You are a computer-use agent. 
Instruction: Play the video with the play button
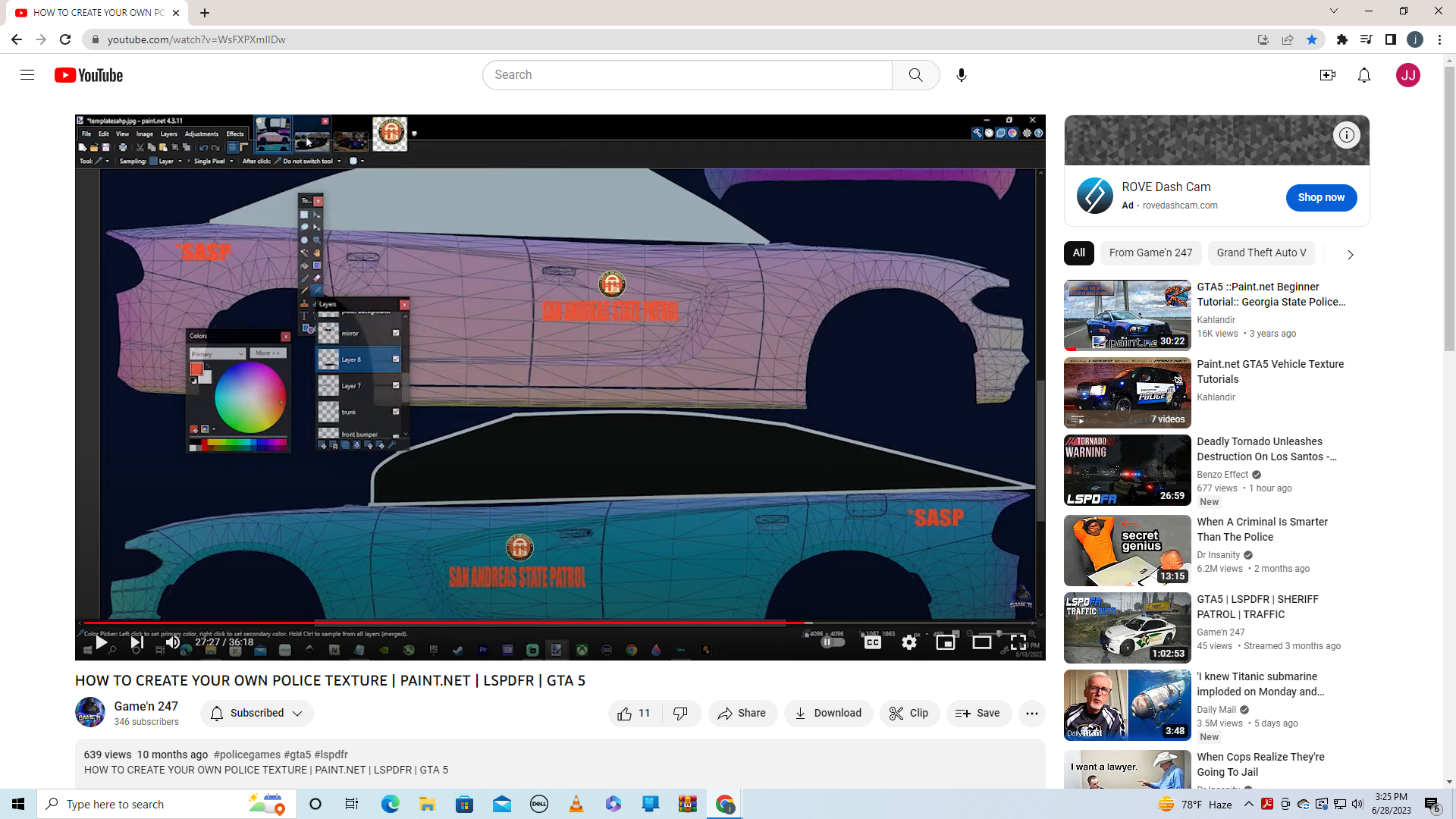[101, 643]
